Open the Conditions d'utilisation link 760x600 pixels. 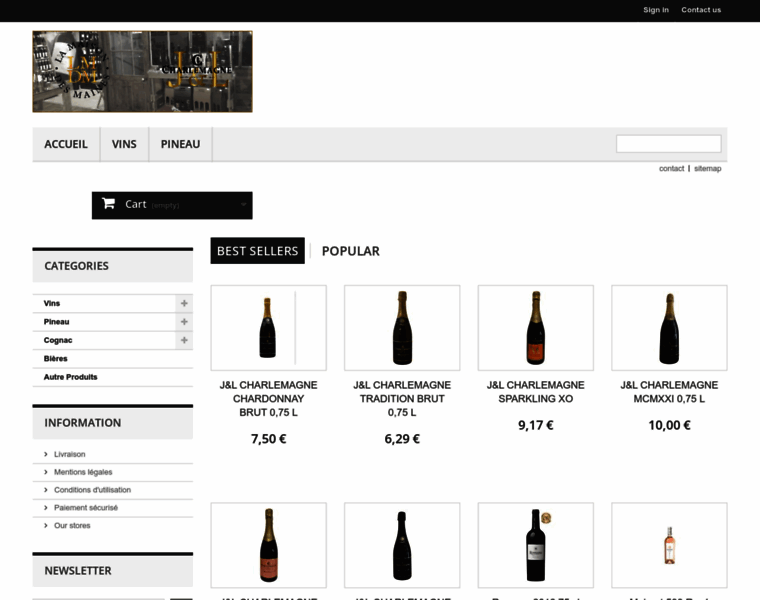click(92, 490)
